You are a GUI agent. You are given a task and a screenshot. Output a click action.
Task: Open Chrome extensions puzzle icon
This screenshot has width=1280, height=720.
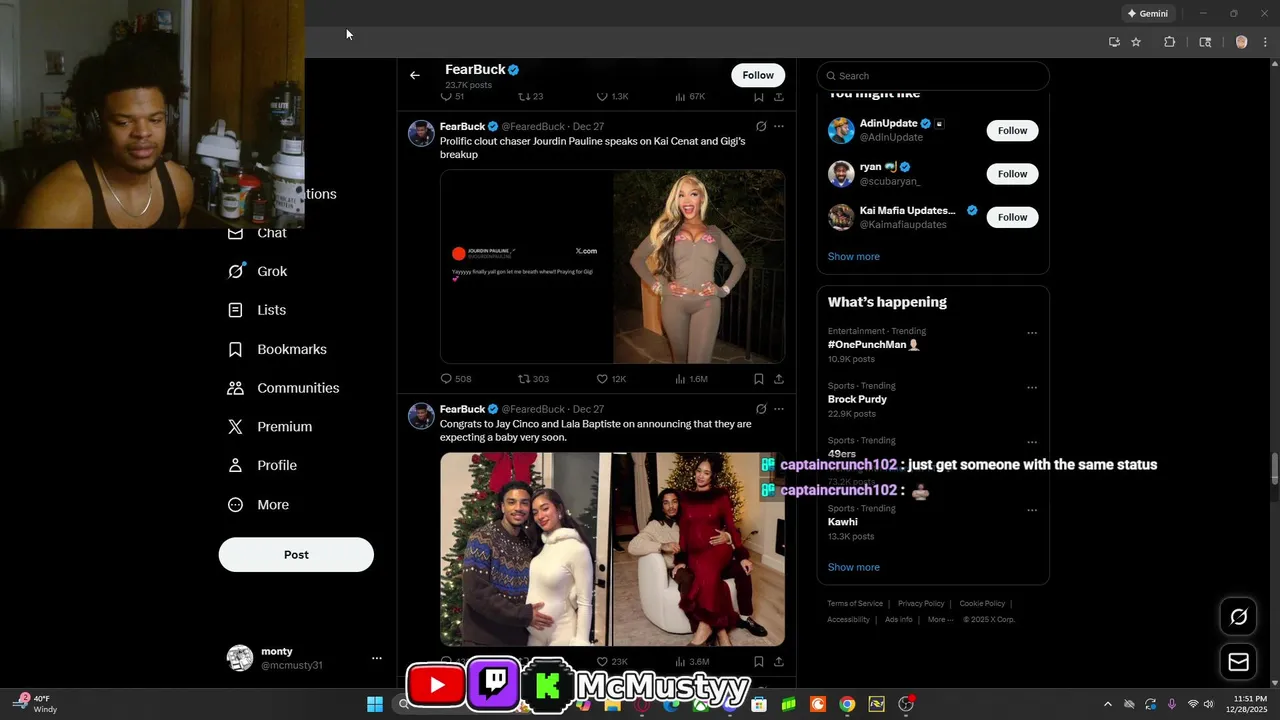1169,42
